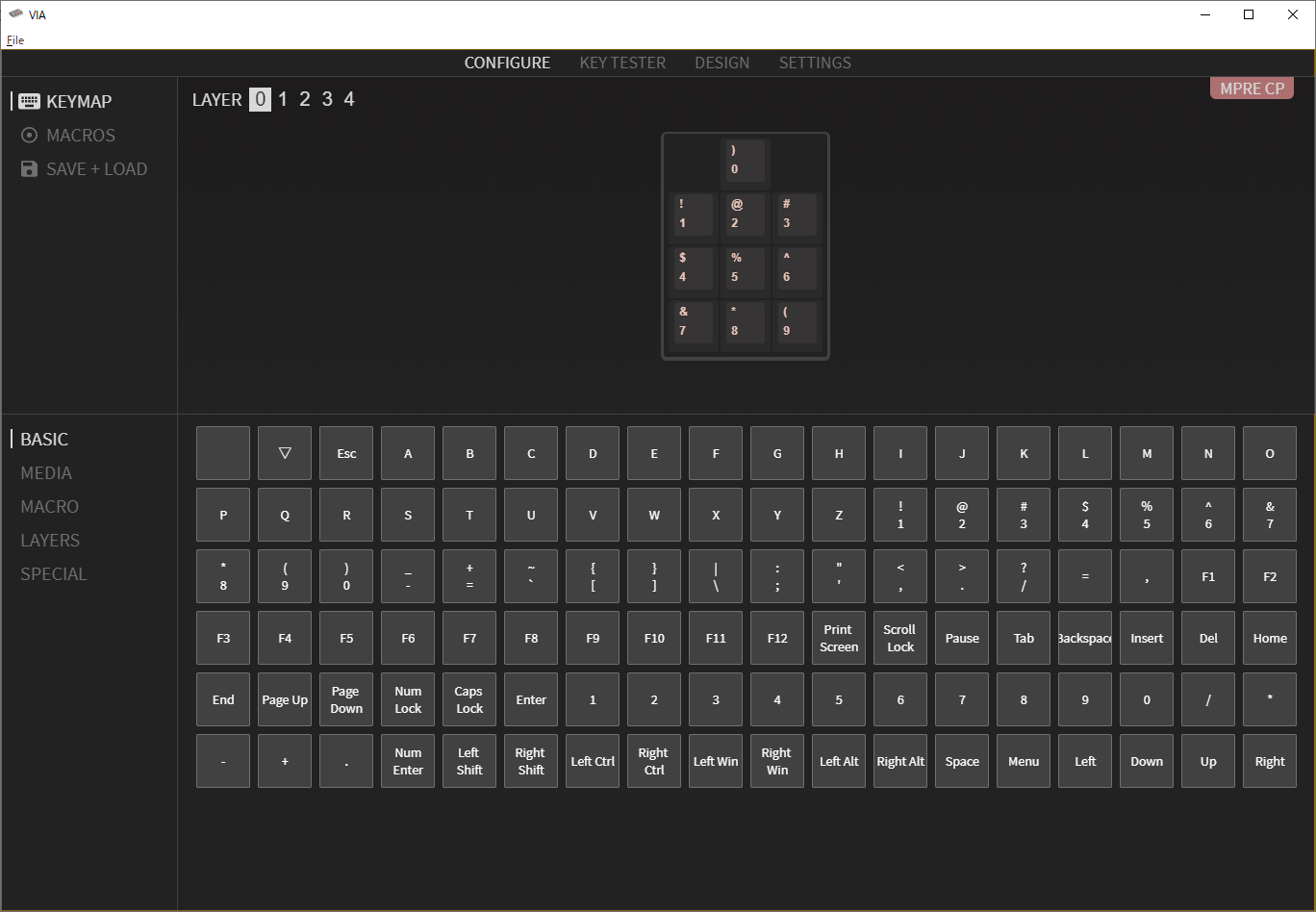The height and width of the screenshot is (912, 1316).
Task: Open the MACROS section
Action: pos(67,136)
